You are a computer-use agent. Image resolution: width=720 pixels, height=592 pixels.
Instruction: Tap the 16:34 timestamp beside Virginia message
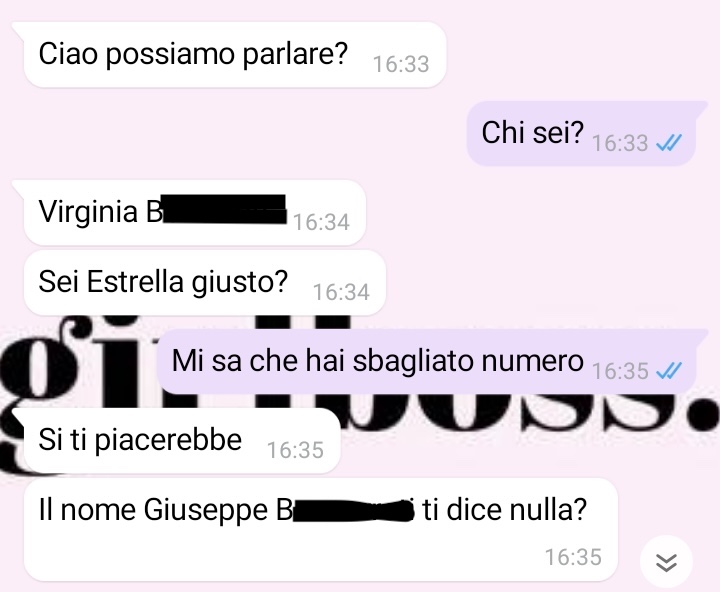coord(321,222)
